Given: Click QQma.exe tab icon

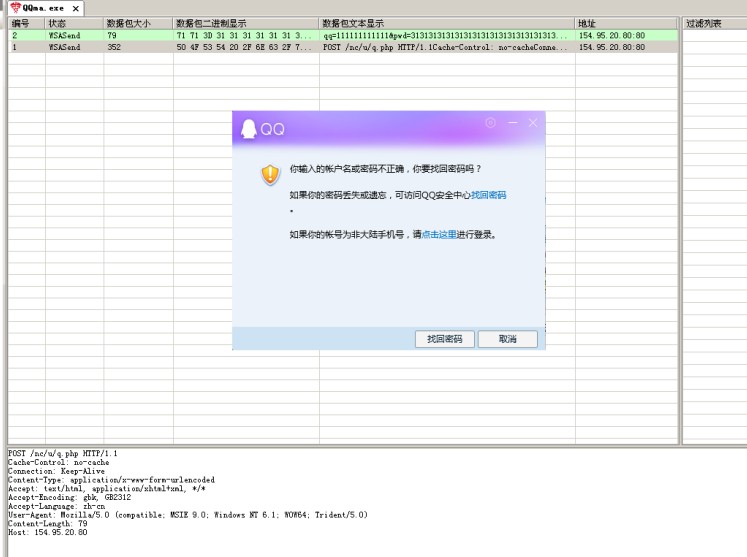Looking at the screenshot, I should 16,8.
